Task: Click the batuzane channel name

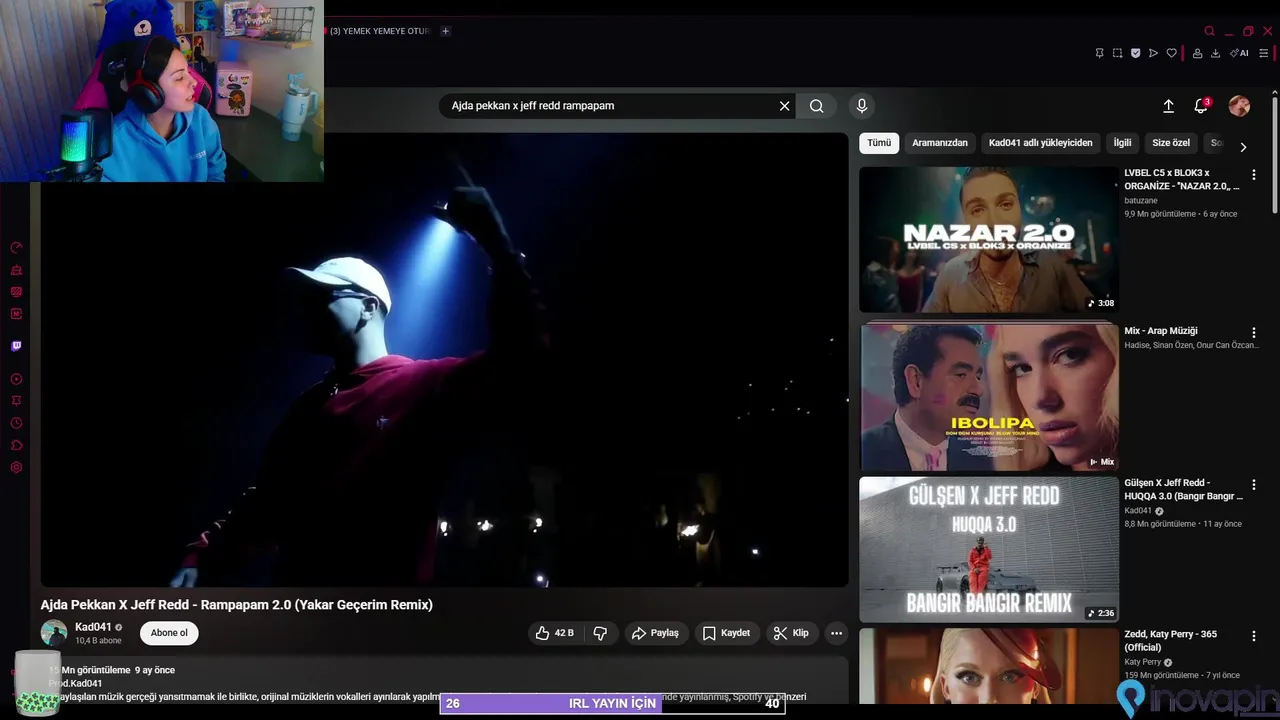Action: tap(1142, 200)
